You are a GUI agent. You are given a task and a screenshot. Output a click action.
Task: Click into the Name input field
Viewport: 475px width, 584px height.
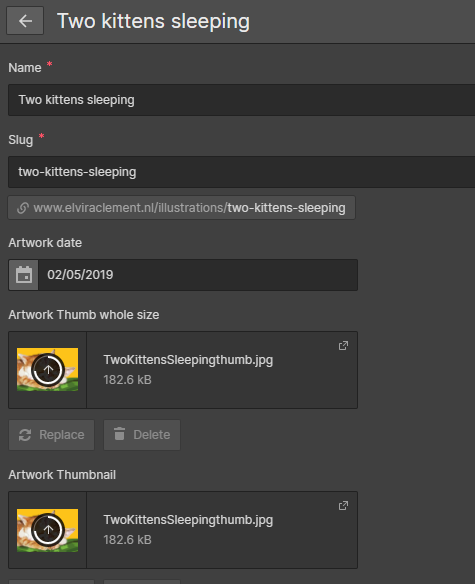tap(241, 100)
